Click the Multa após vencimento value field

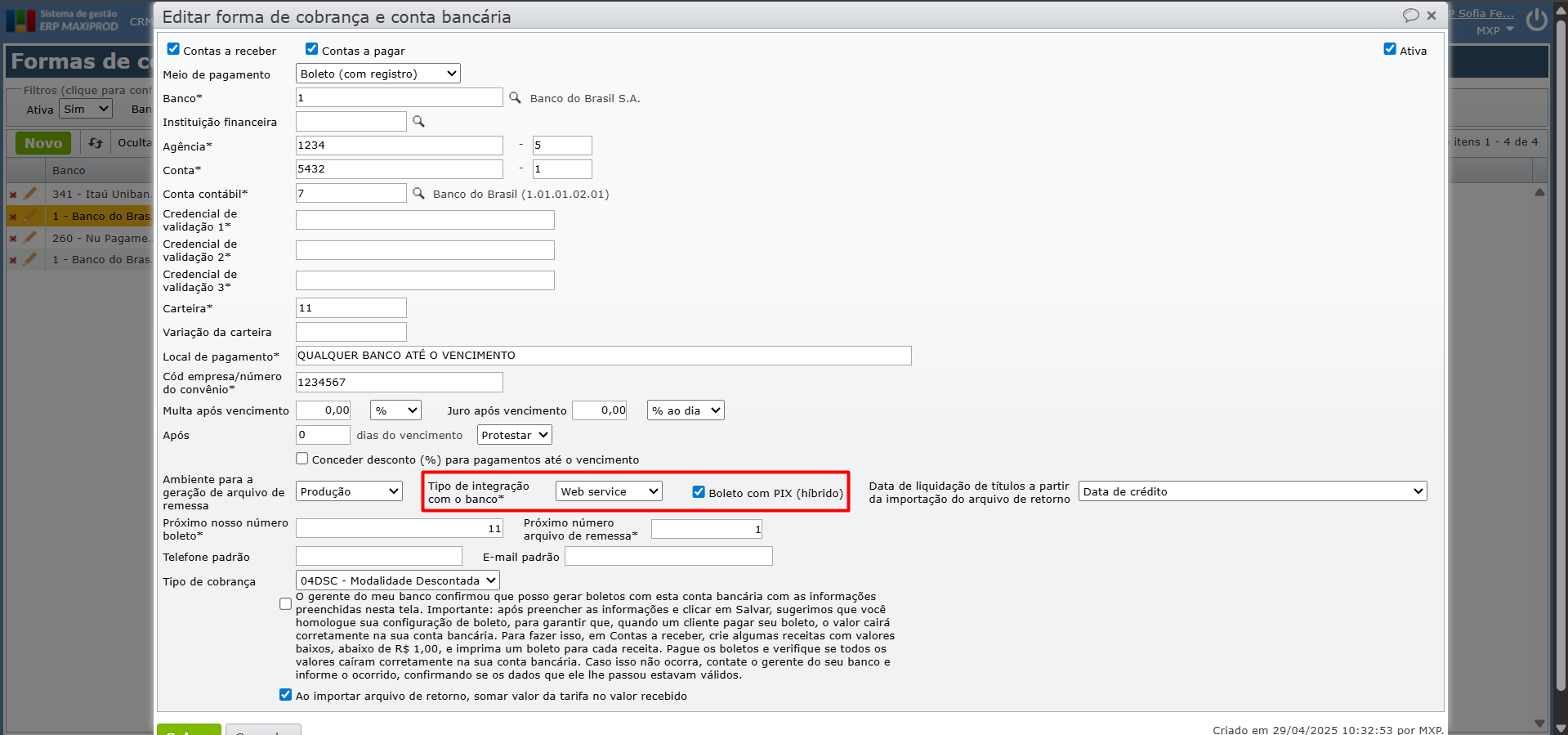pyautogui.click(x=324, y=410)
